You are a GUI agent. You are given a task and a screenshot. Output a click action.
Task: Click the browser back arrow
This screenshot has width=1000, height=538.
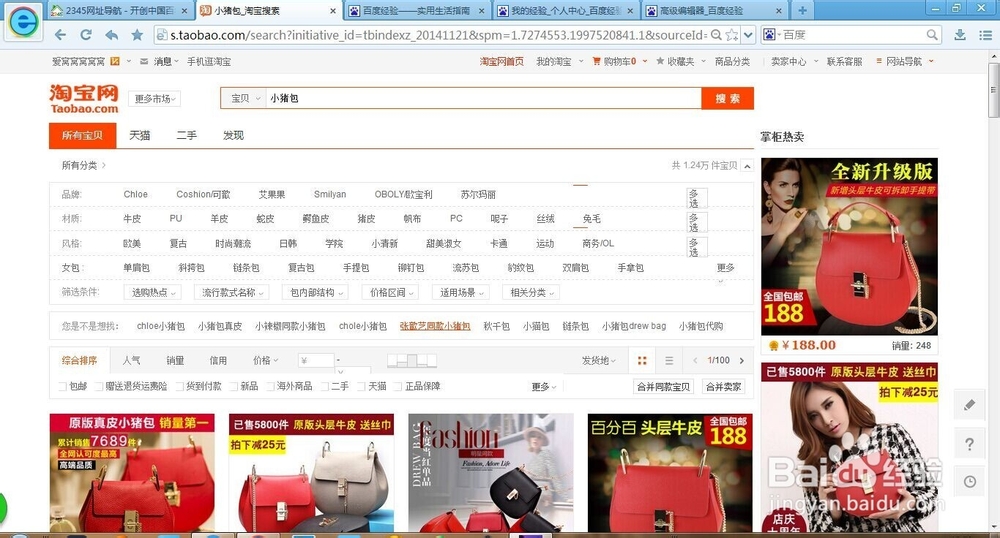pyautogui.click(x=60, y=35)
